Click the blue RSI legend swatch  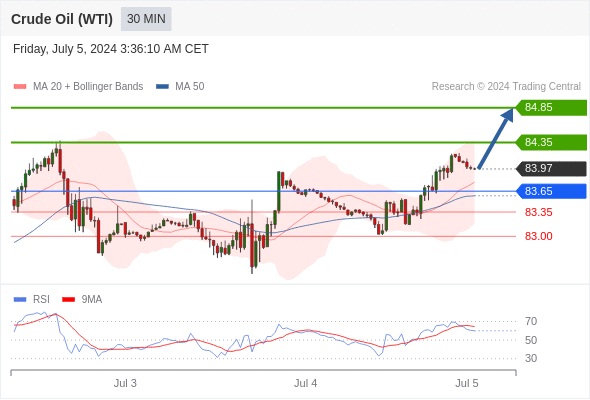tap(20, 300)
